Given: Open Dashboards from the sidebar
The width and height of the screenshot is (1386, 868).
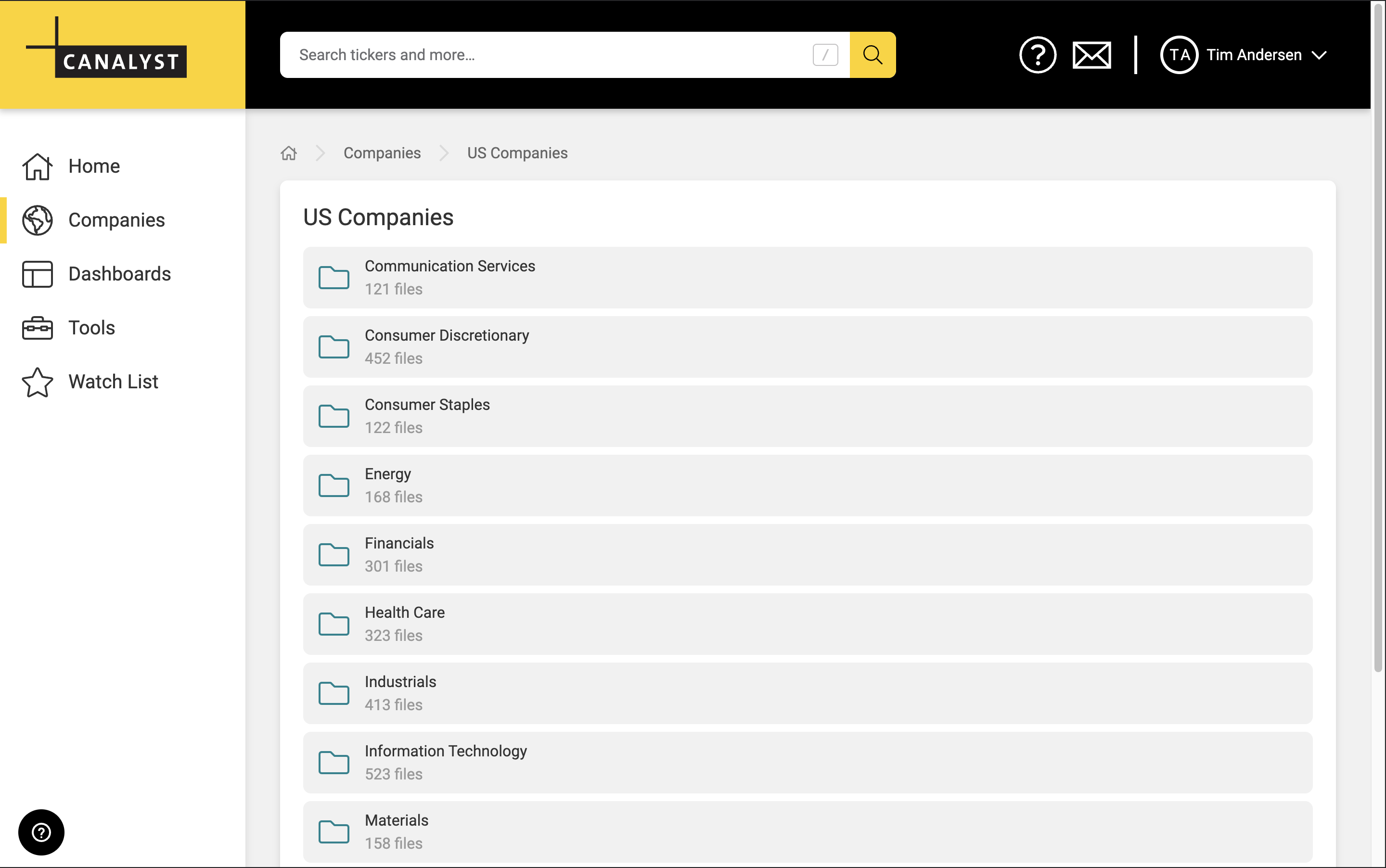Looking at the screenshot, I should (119, 274).
